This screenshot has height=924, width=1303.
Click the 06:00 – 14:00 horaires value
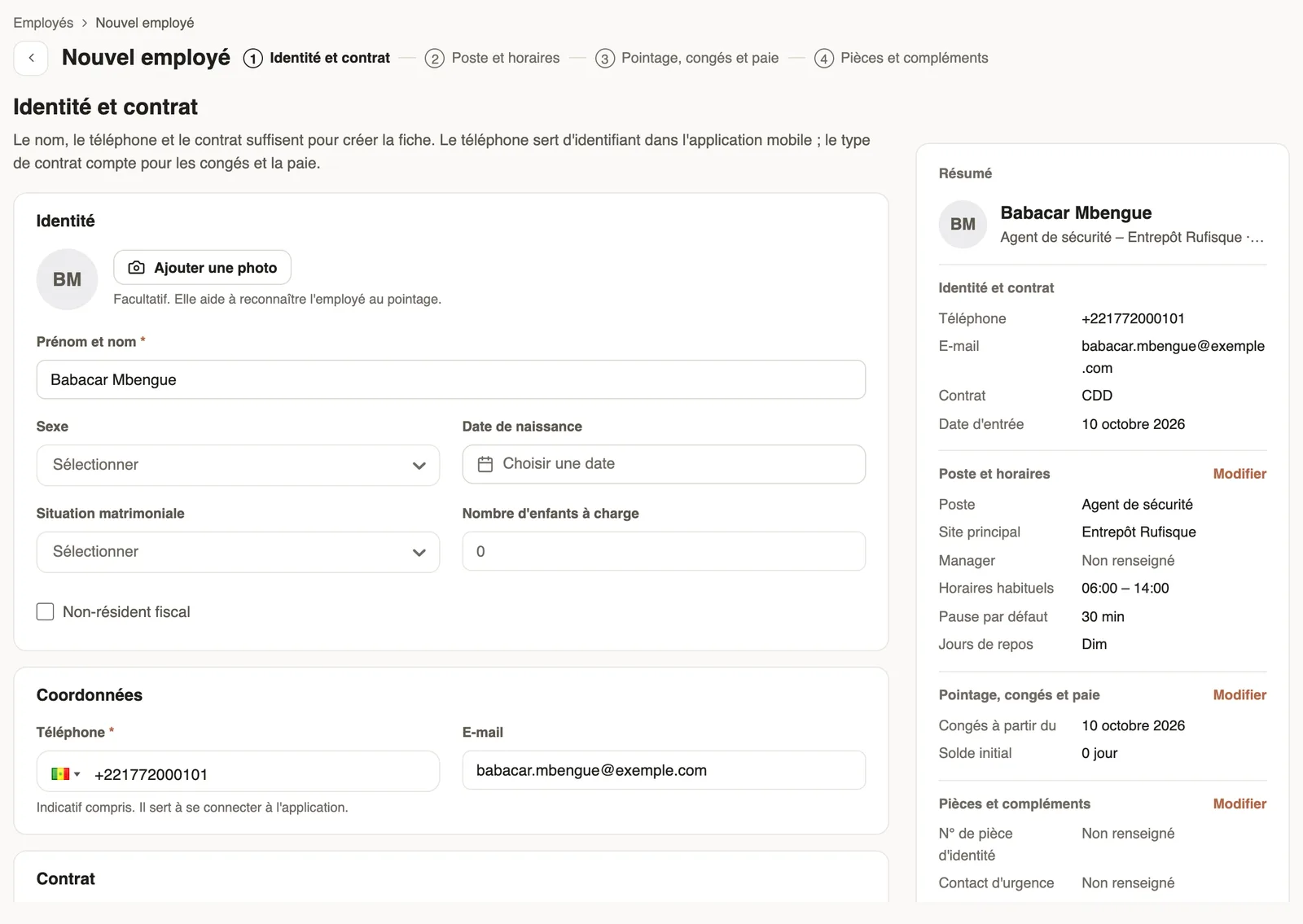(x=1125, y=589)
